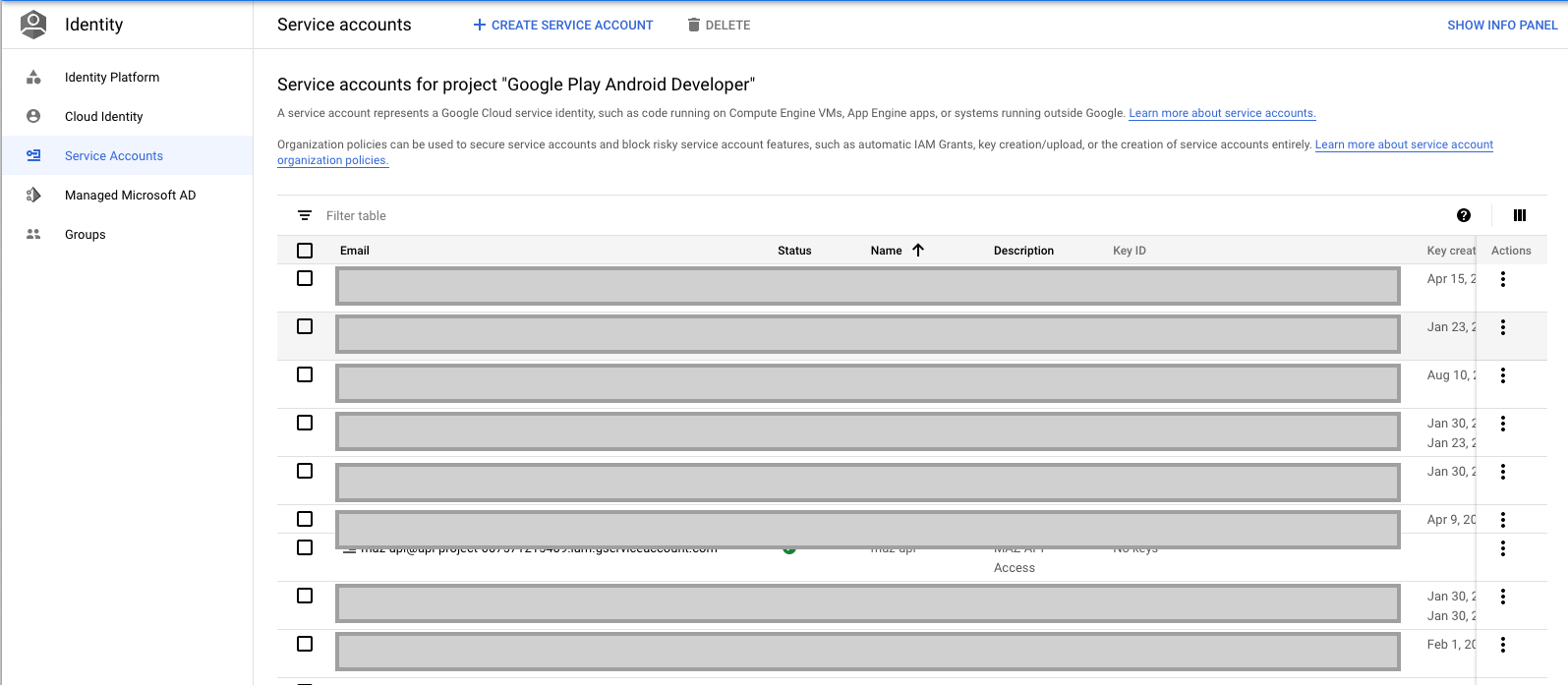Click the Email column header
Image resolution: width=1568 pixels, height=685 pixels.
(355, 251)
